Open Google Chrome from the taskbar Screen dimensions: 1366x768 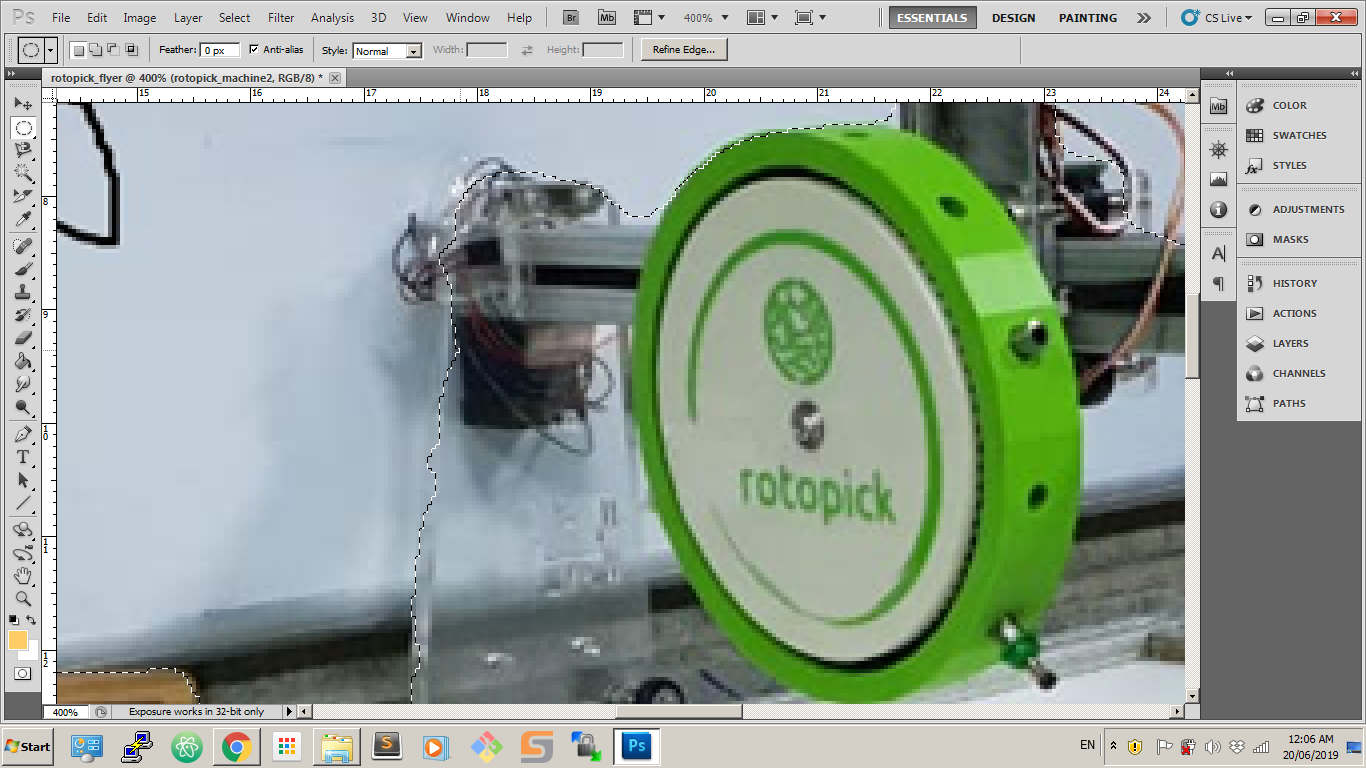click(x=236, y=746)
